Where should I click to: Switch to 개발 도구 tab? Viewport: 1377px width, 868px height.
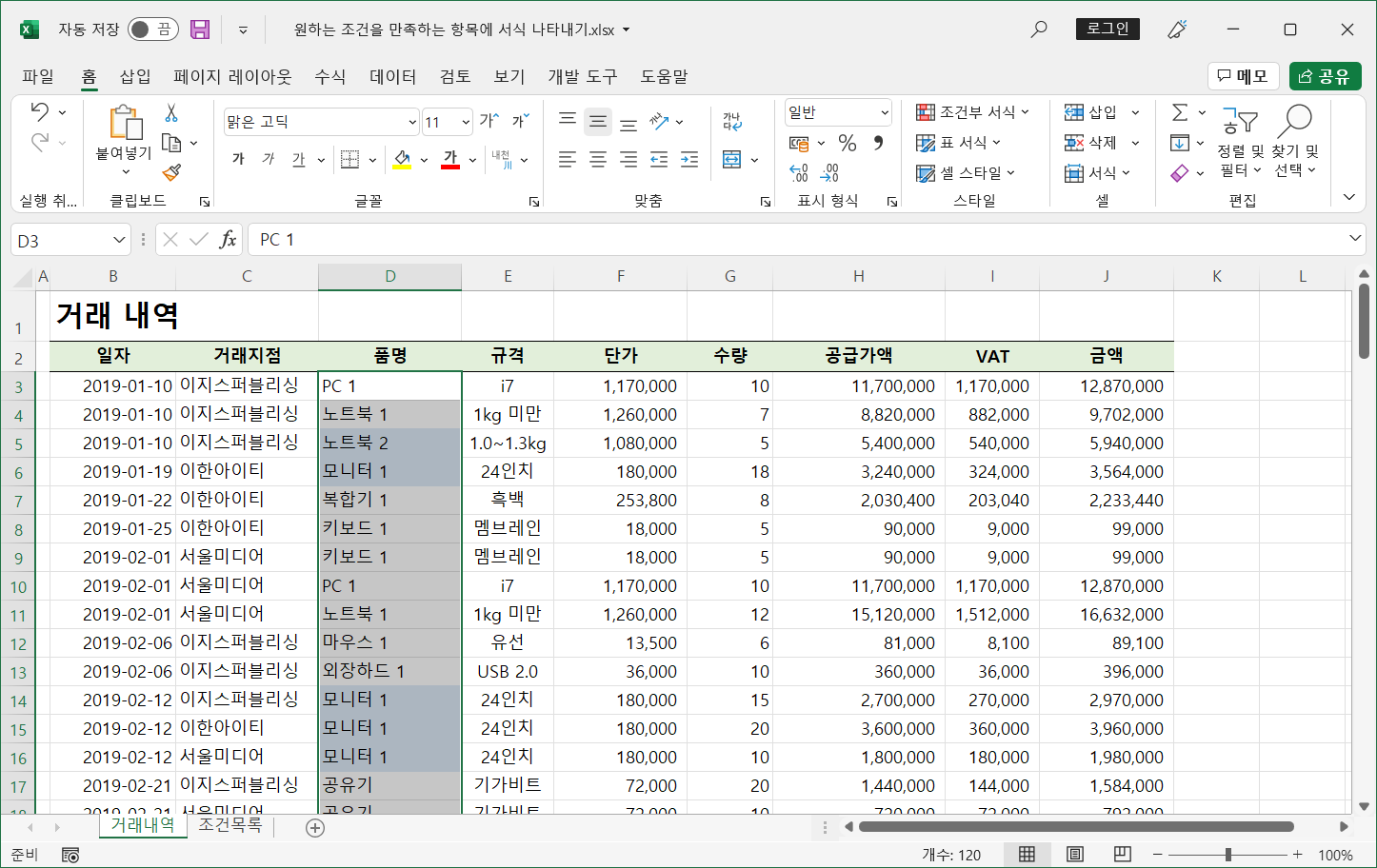coord(583,76)
